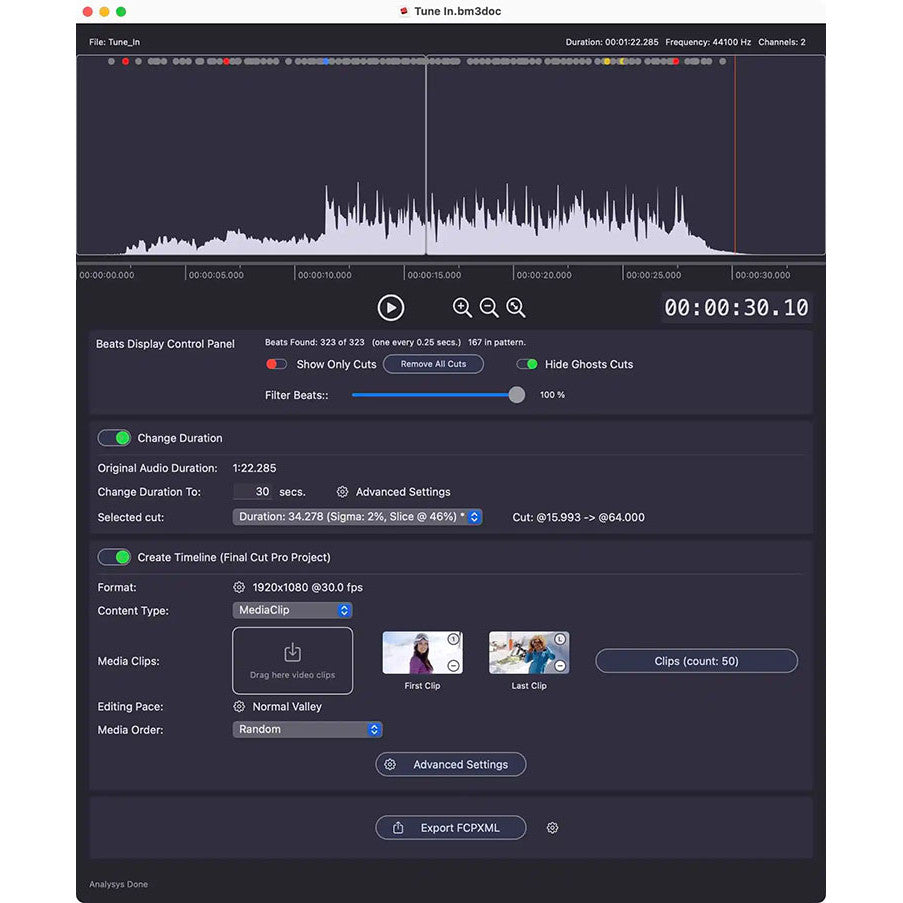Select the Last Clip thumbnail
Image resolution: width=903 pixels, height=903 pixels.
529,652
